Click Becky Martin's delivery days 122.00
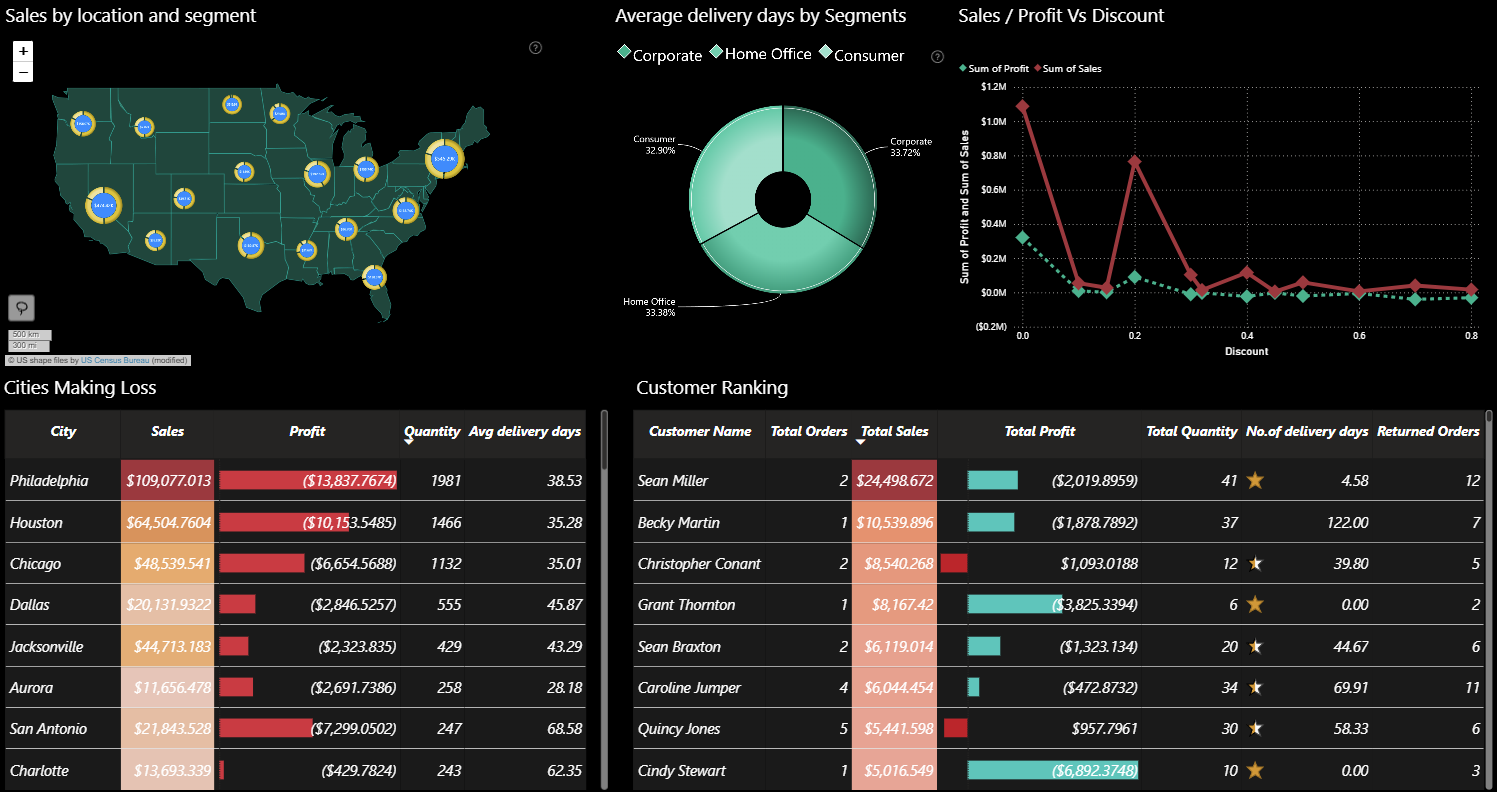The image size is (1497, 792). click(1346, 523)
